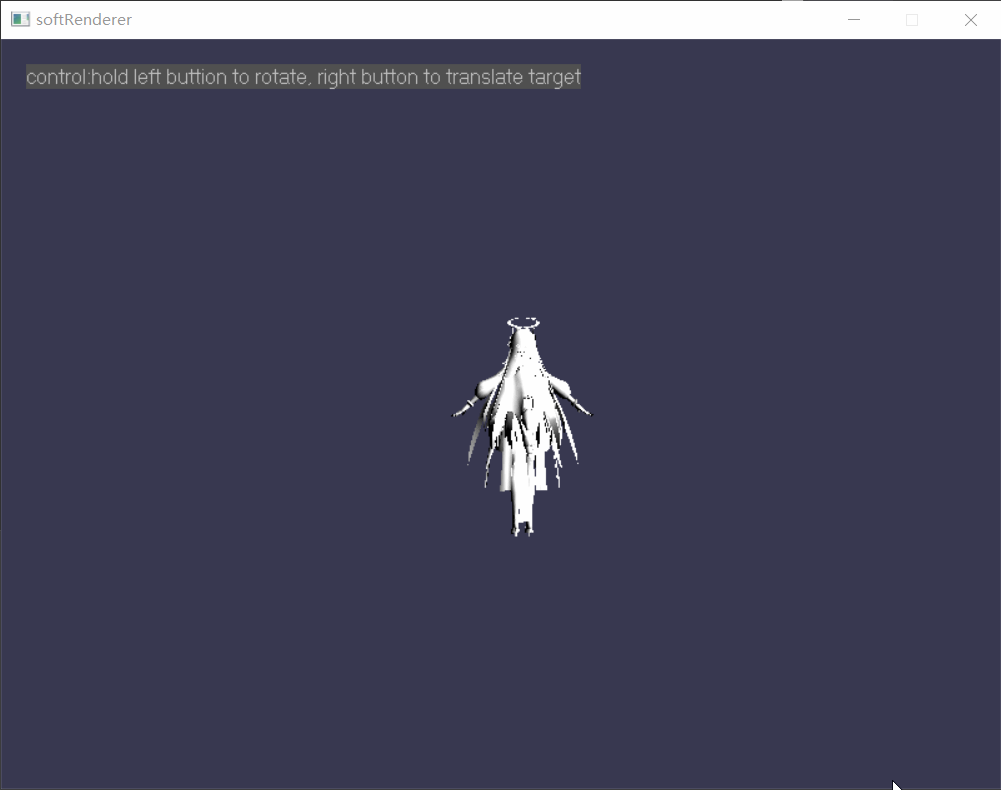Close the softRenderer window
The width and height of the screenshot is (1001, 790).
tap(970, 20)
